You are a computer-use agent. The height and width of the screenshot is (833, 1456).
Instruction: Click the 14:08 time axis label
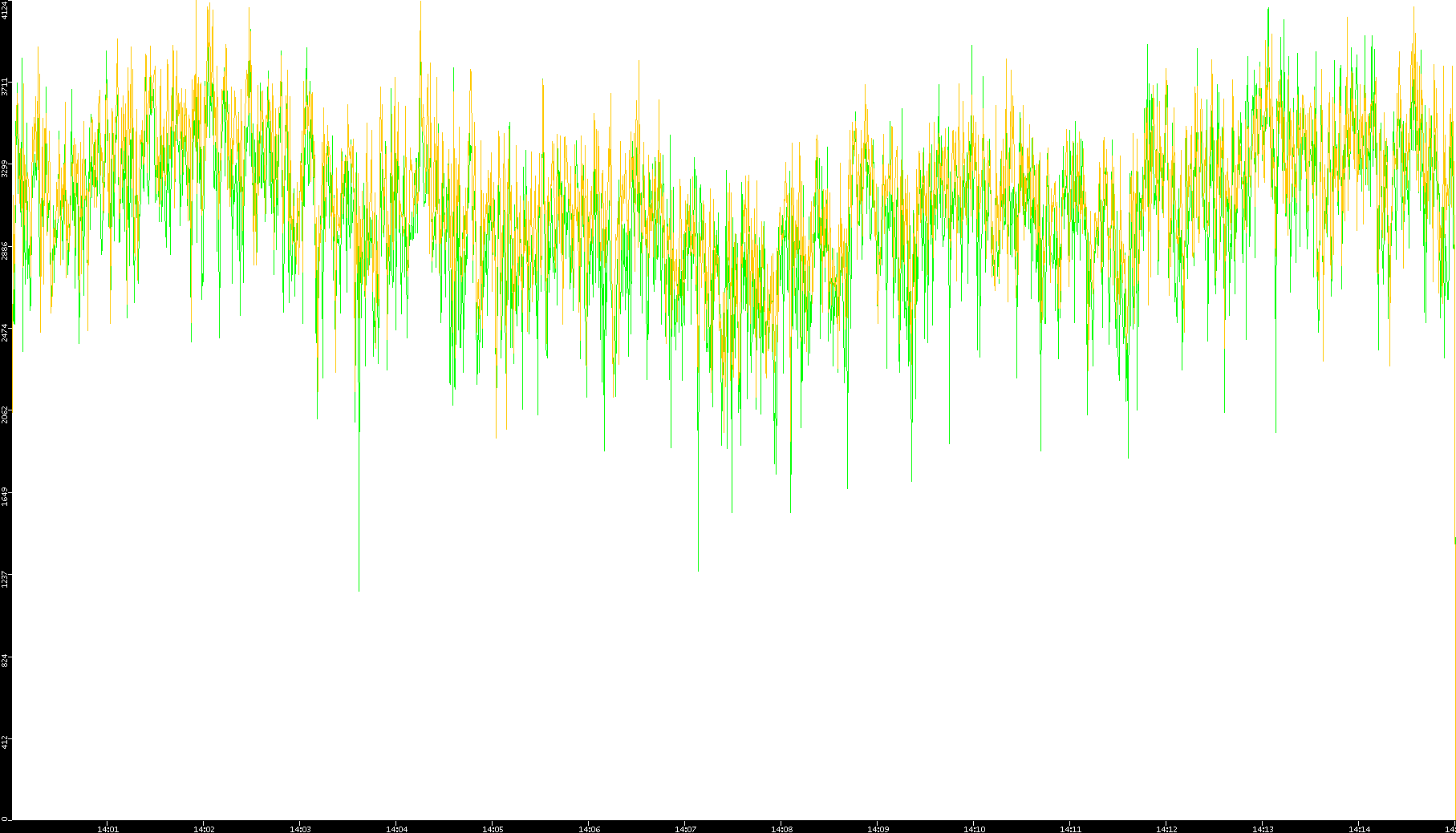[781, 829]
